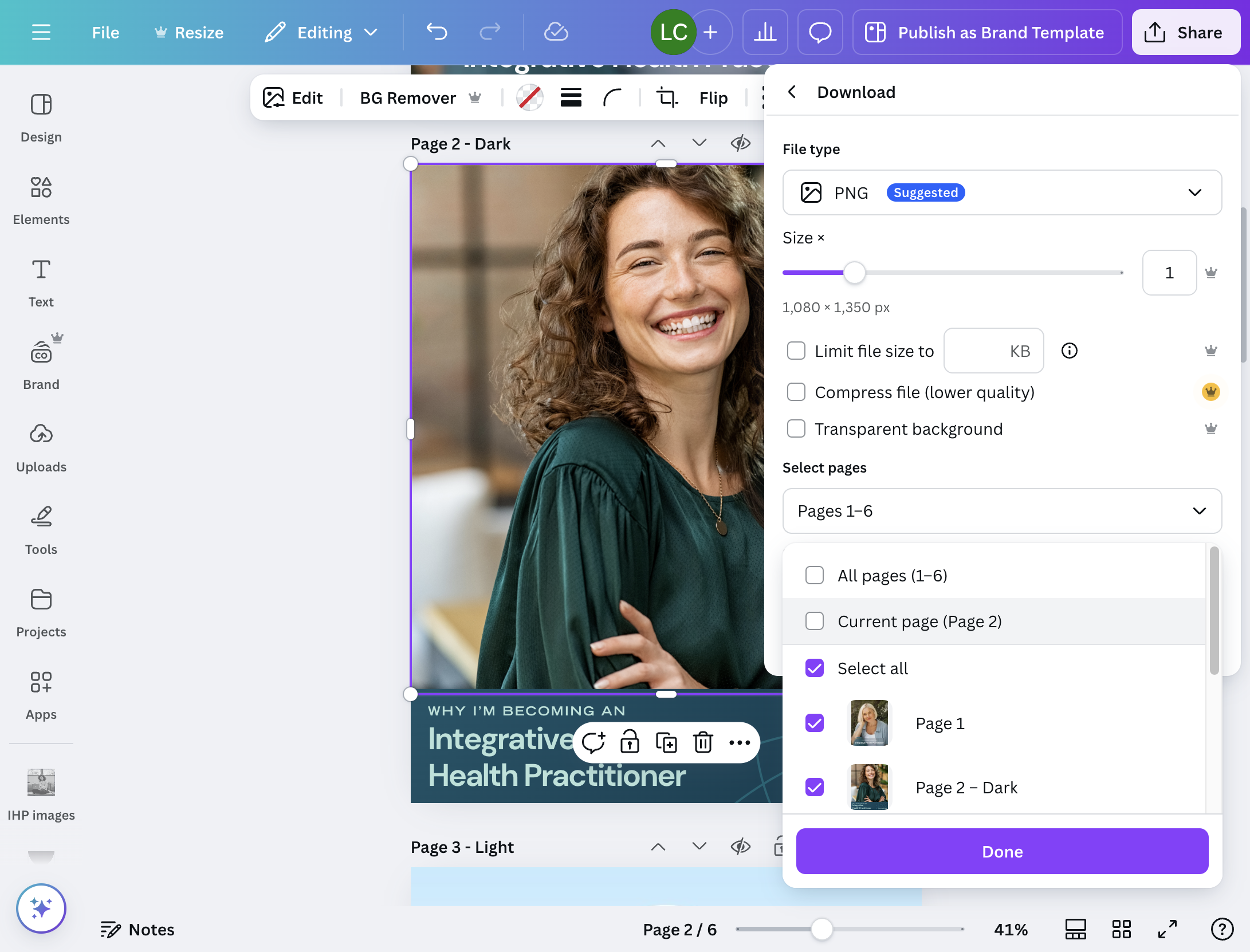This screenshot has width=1250, height=952.
Task: Click the Share button
Action: pos(1186,32)
